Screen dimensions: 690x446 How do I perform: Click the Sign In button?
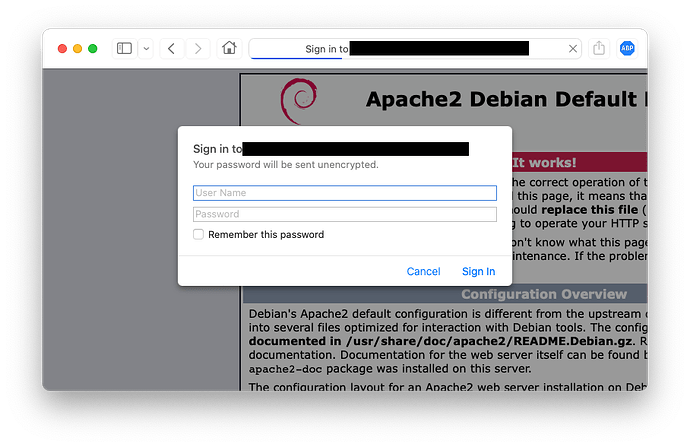click(478, 271)
